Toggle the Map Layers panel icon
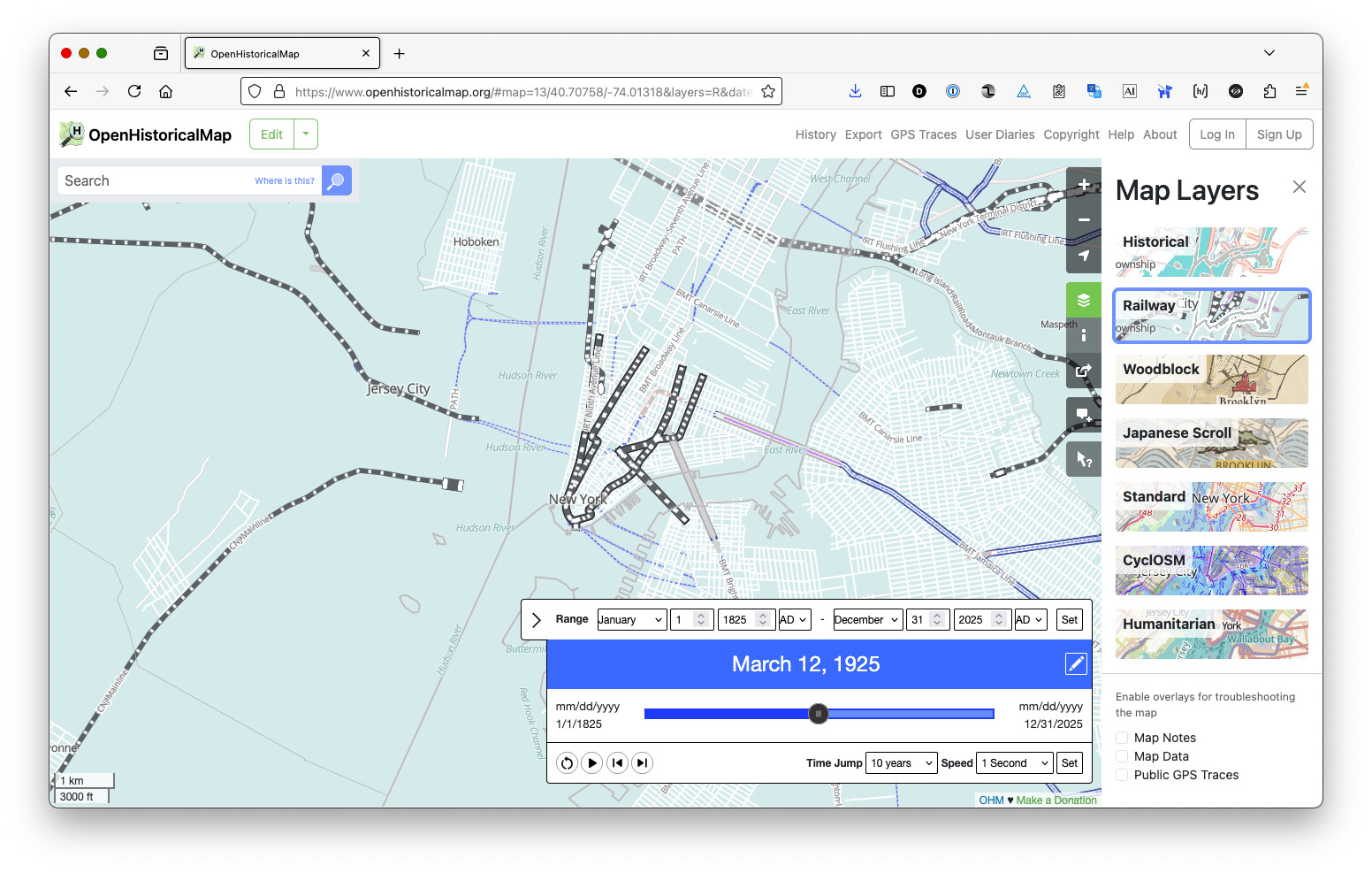 (x=1084, y=301)
